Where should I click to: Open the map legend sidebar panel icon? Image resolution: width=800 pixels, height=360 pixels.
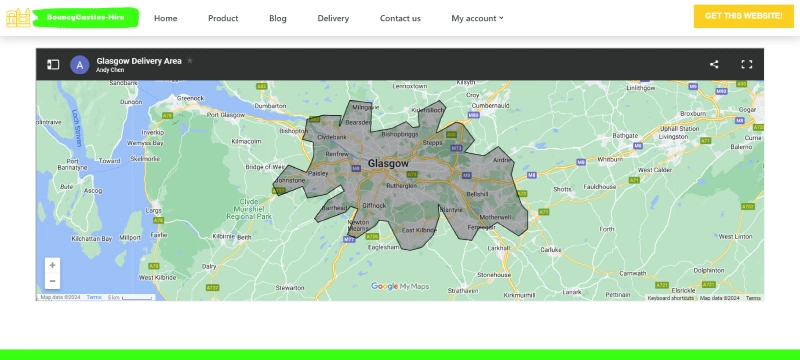[53, 64]
